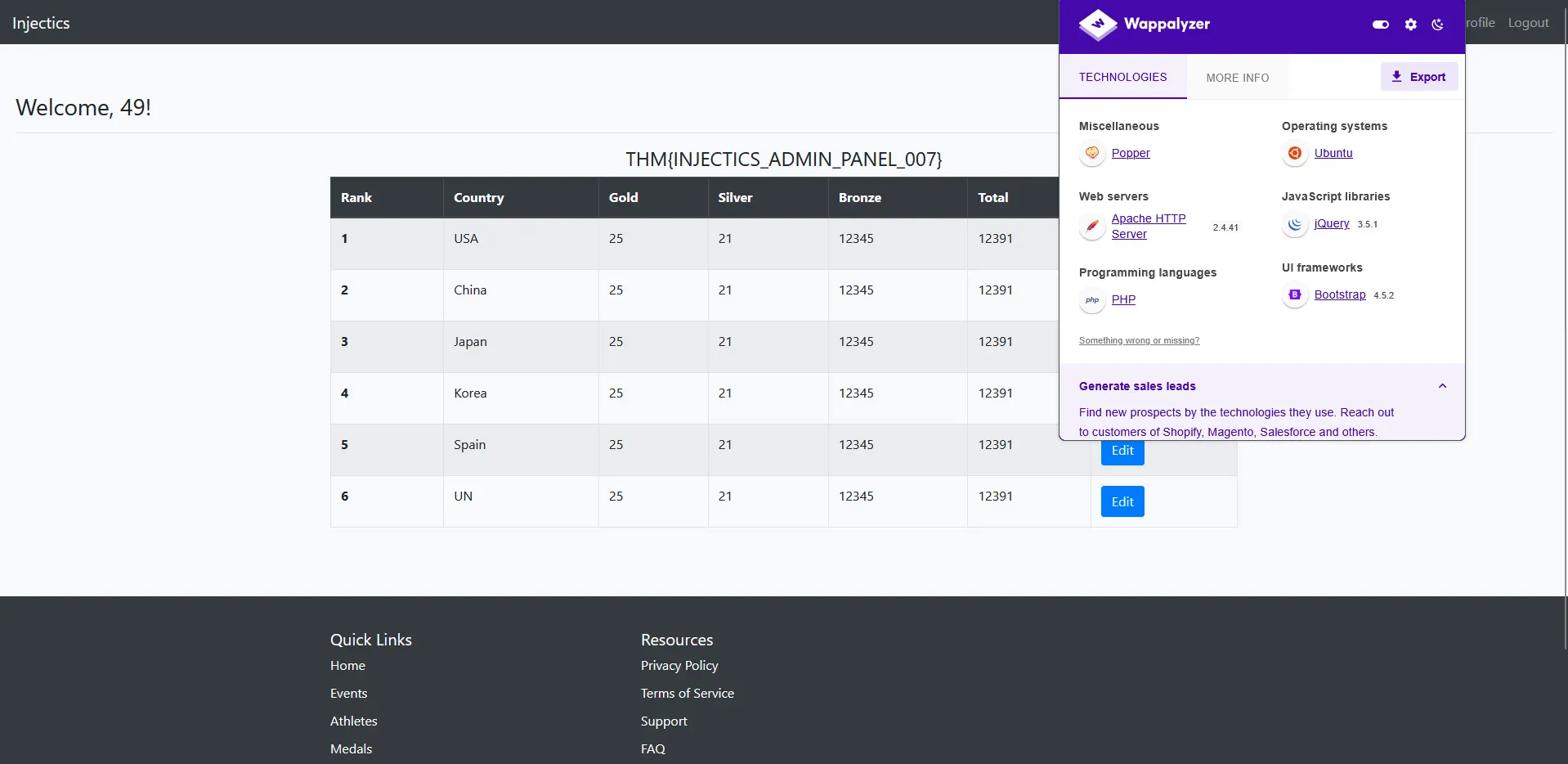The width and height of the screenshot is (1568, 764).
Task: Collapse the Generate sales leads section
Action: 1442,385
